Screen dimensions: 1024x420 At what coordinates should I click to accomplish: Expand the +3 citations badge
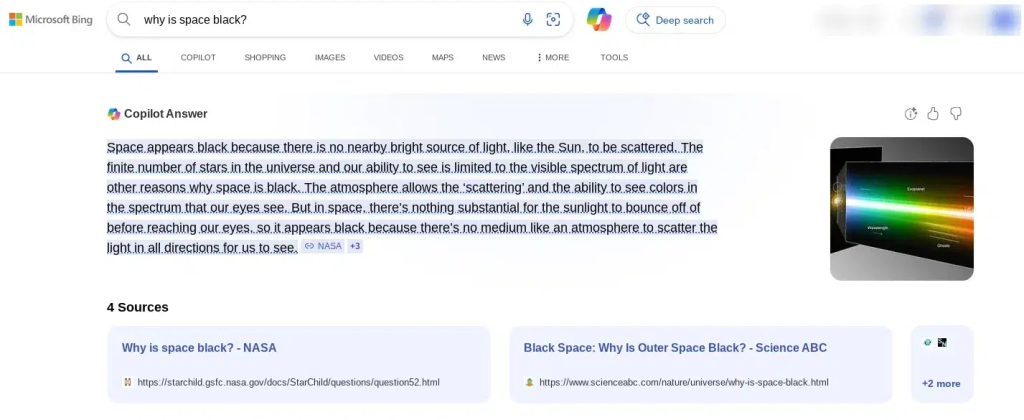[x=355, y=246]
